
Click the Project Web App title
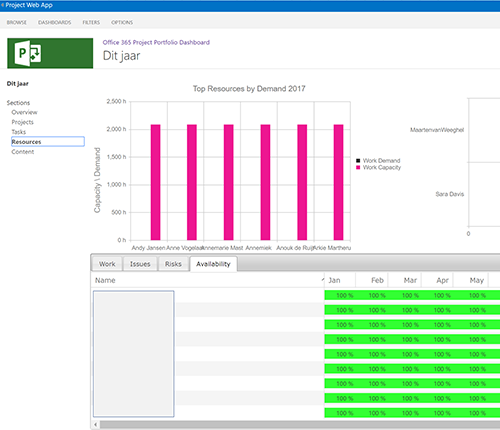[x=29, y=5]
